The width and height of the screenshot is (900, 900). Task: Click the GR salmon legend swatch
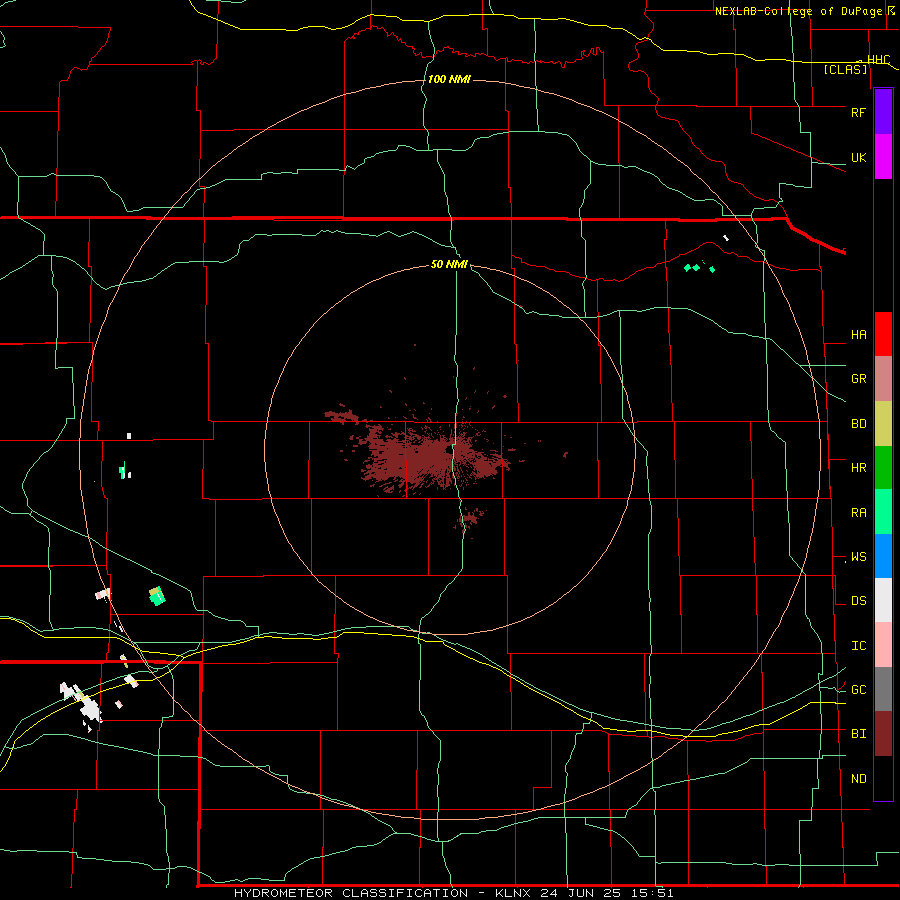(x=883, y=379)
